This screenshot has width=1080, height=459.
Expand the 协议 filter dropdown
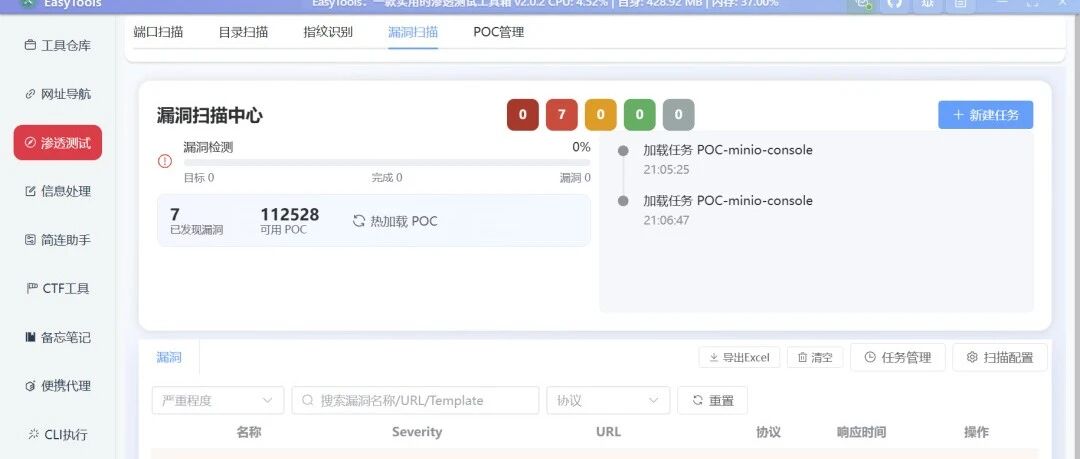(608, 400)
